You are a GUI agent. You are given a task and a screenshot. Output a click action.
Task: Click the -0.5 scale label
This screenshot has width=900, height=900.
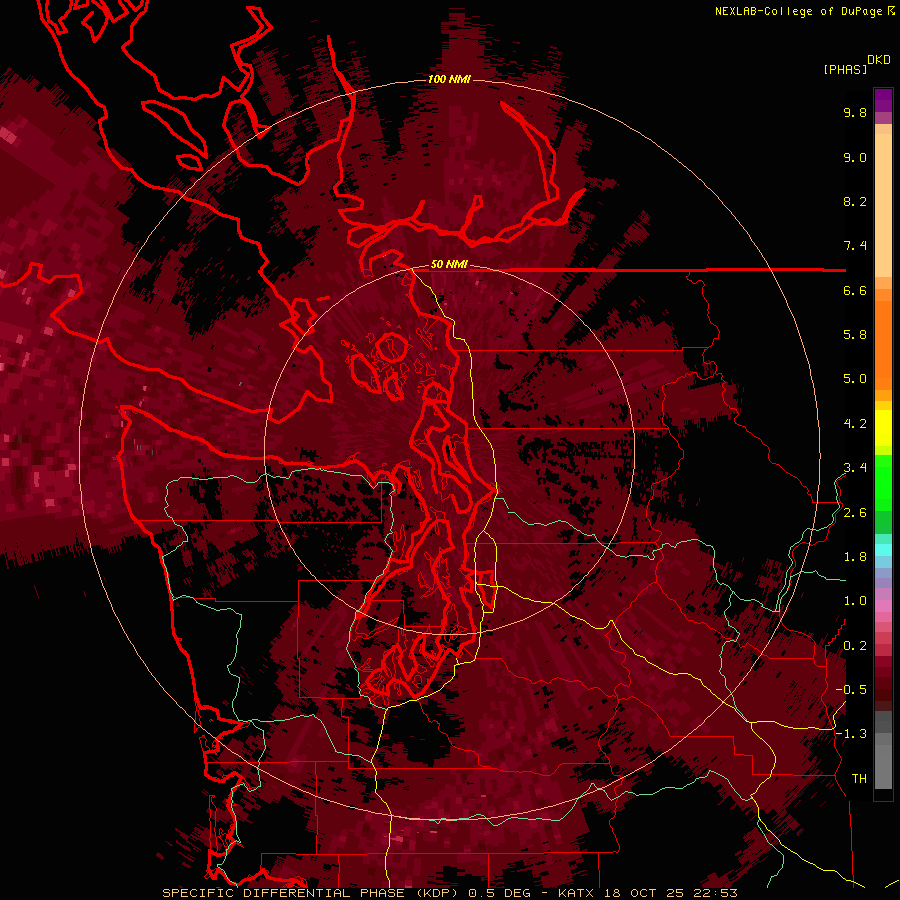point(851,690)
